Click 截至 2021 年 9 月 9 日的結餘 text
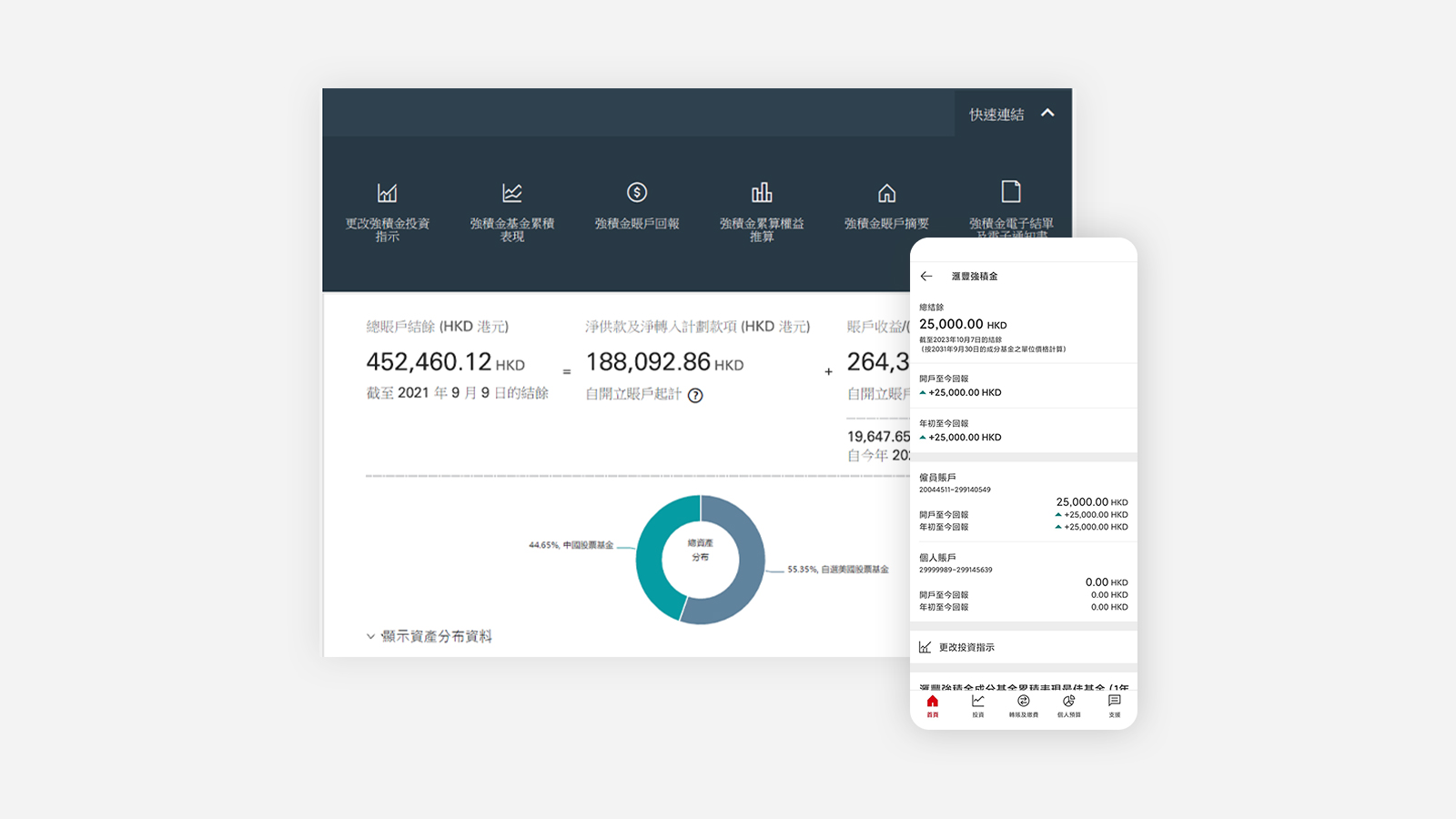This screenshot has height=819, width=1456. tap(458, 393)
